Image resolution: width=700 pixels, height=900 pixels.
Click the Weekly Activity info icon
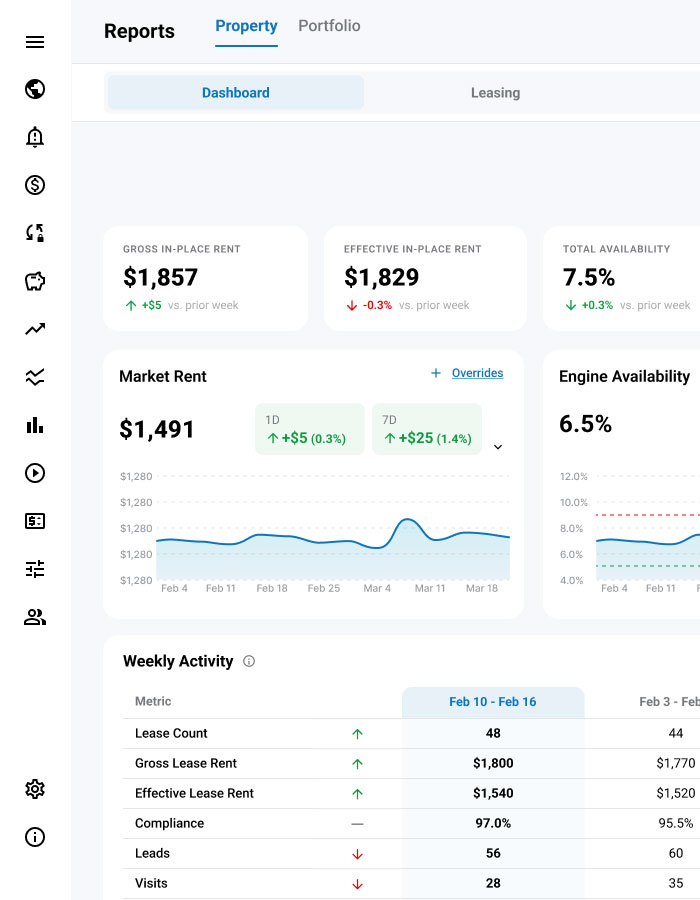(249, 661)
